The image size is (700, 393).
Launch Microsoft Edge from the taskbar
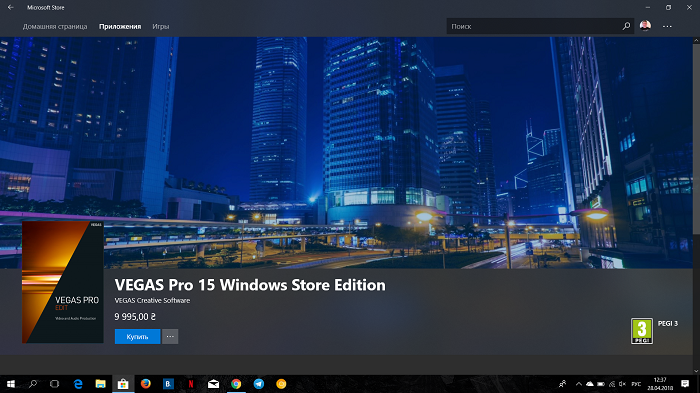coord(78,384)
